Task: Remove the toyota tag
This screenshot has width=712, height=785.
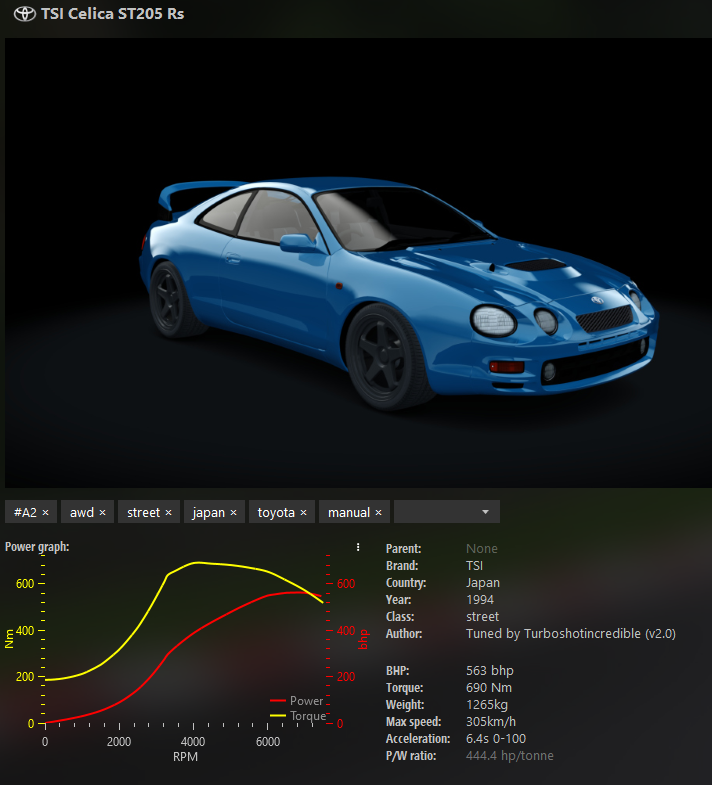Action: pyautogui.click(x=303, y=513)
